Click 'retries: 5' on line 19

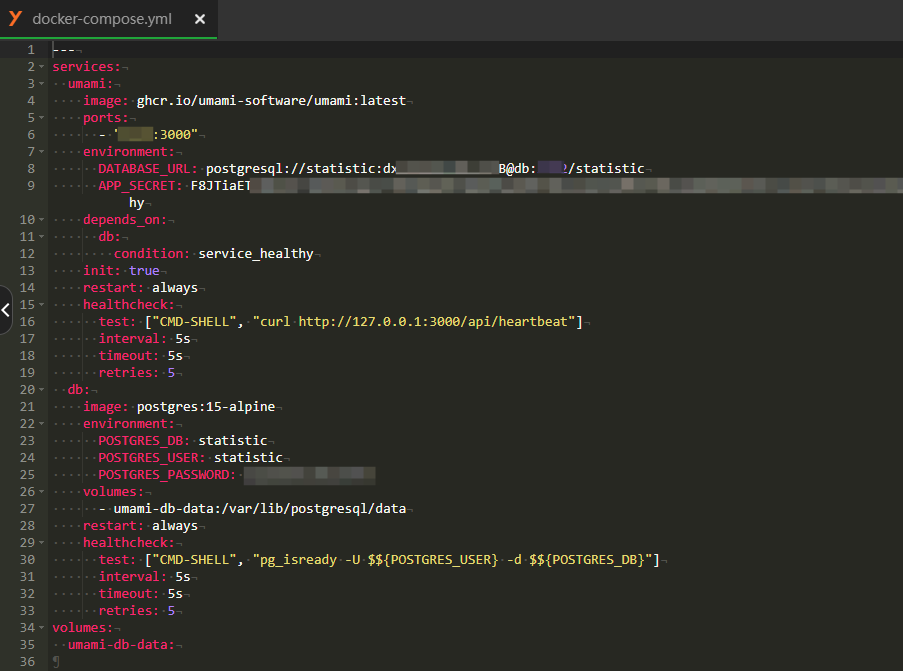(136, 373)
